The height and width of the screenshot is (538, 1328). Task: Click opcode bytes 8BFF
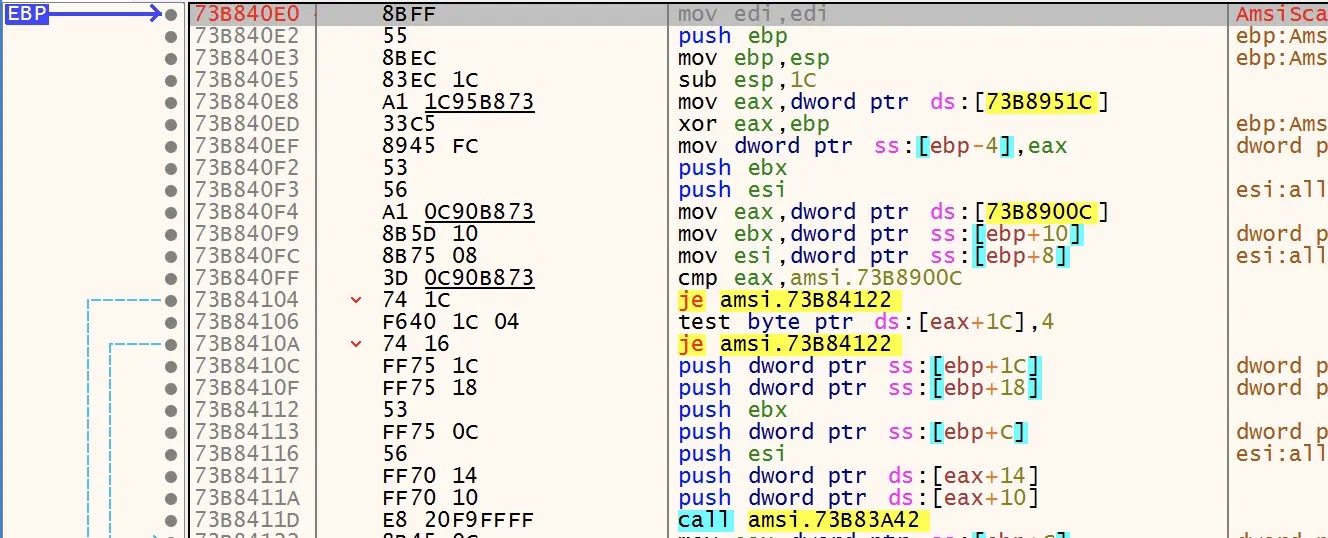click(x=408, y=14)
